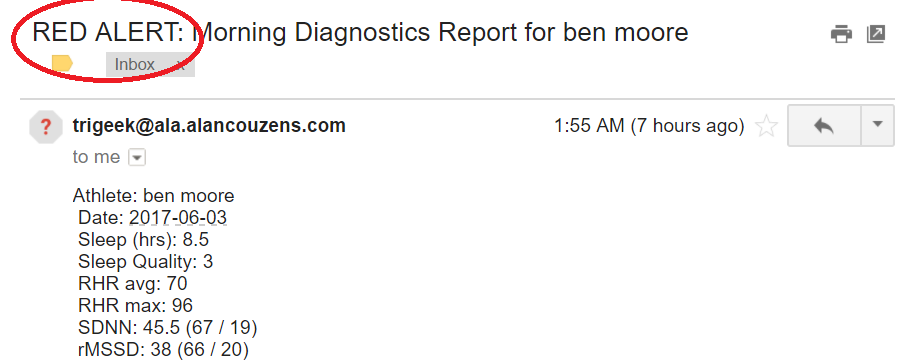Remove the Inbox label with x
The height and width of the screenshot is (364, 903).
click(180, 65)
